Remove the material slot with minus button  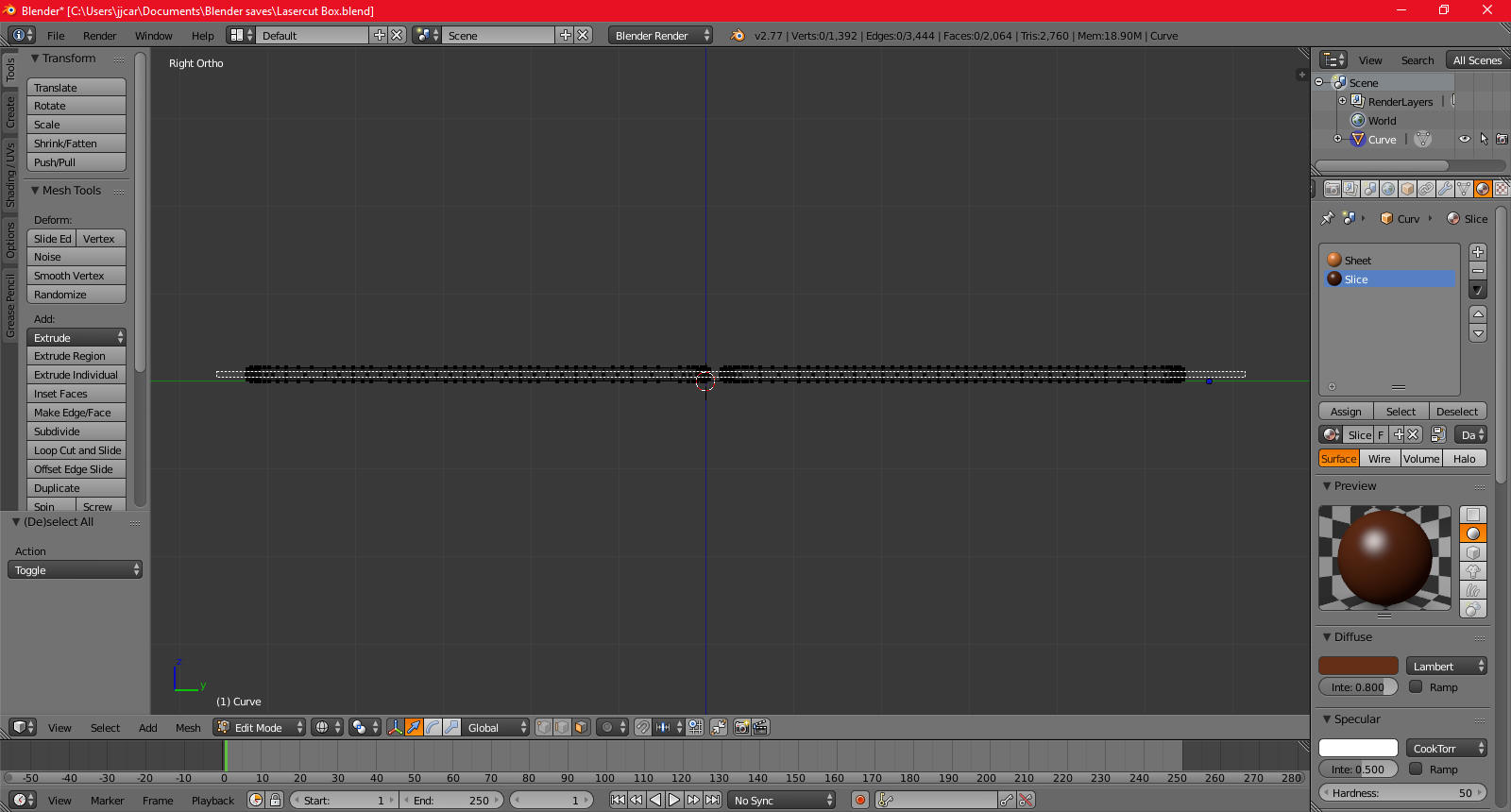pos(1478,271)
